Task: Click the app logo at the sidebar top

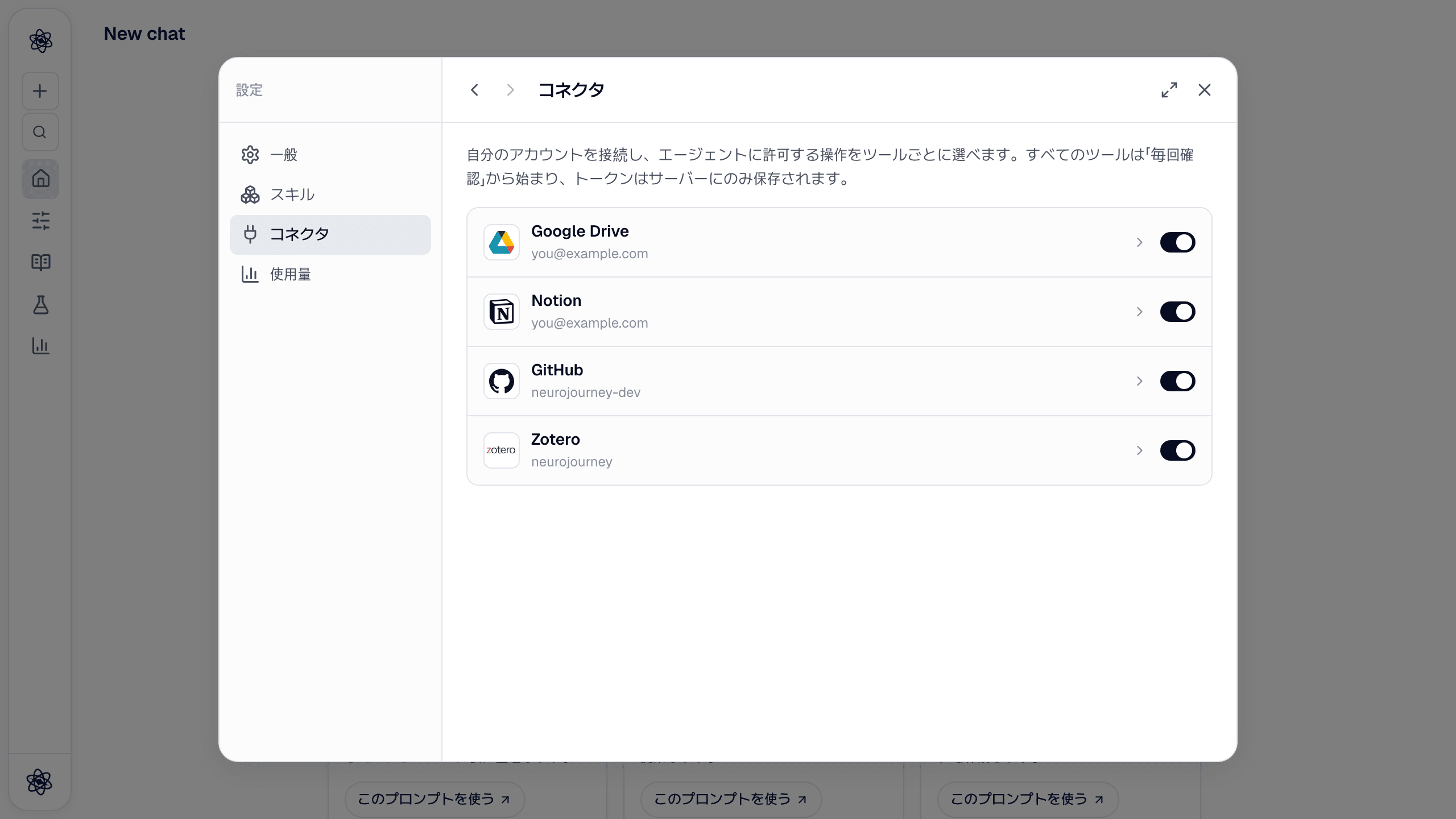Action: coord(40,41)
